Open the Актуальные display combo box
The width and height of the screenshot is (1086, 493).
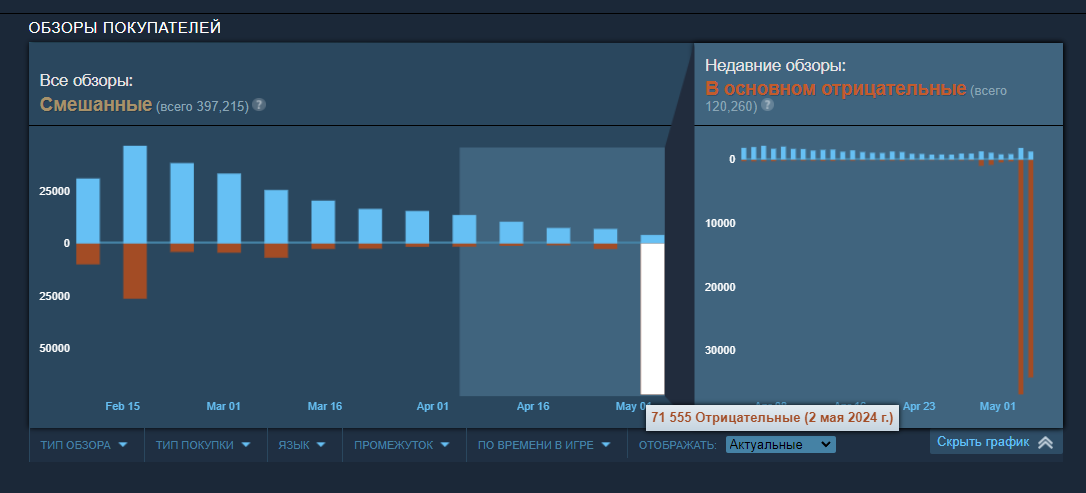pos(780,444)
